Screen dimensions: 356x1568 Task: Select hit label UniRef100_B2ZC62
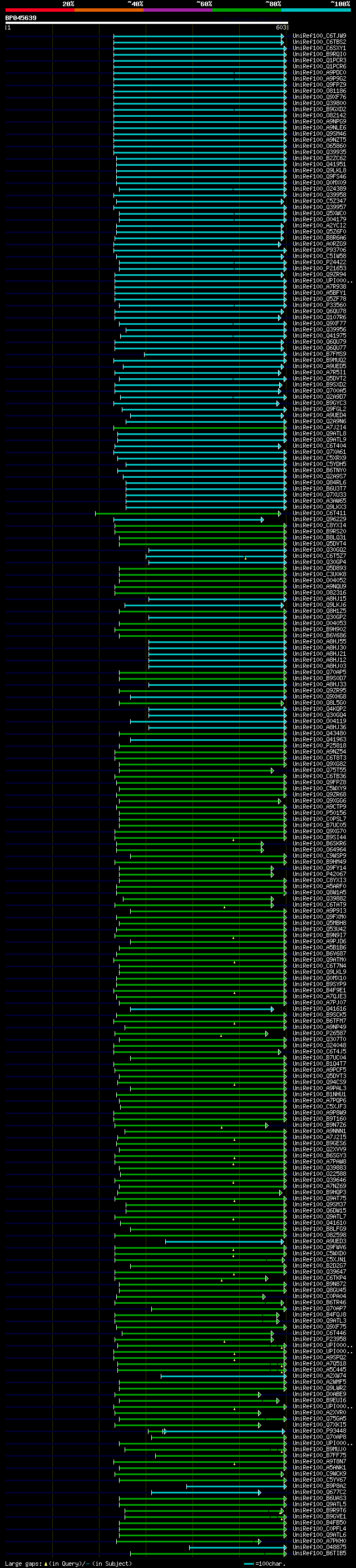pyautogui.click(x=319, y=159)
